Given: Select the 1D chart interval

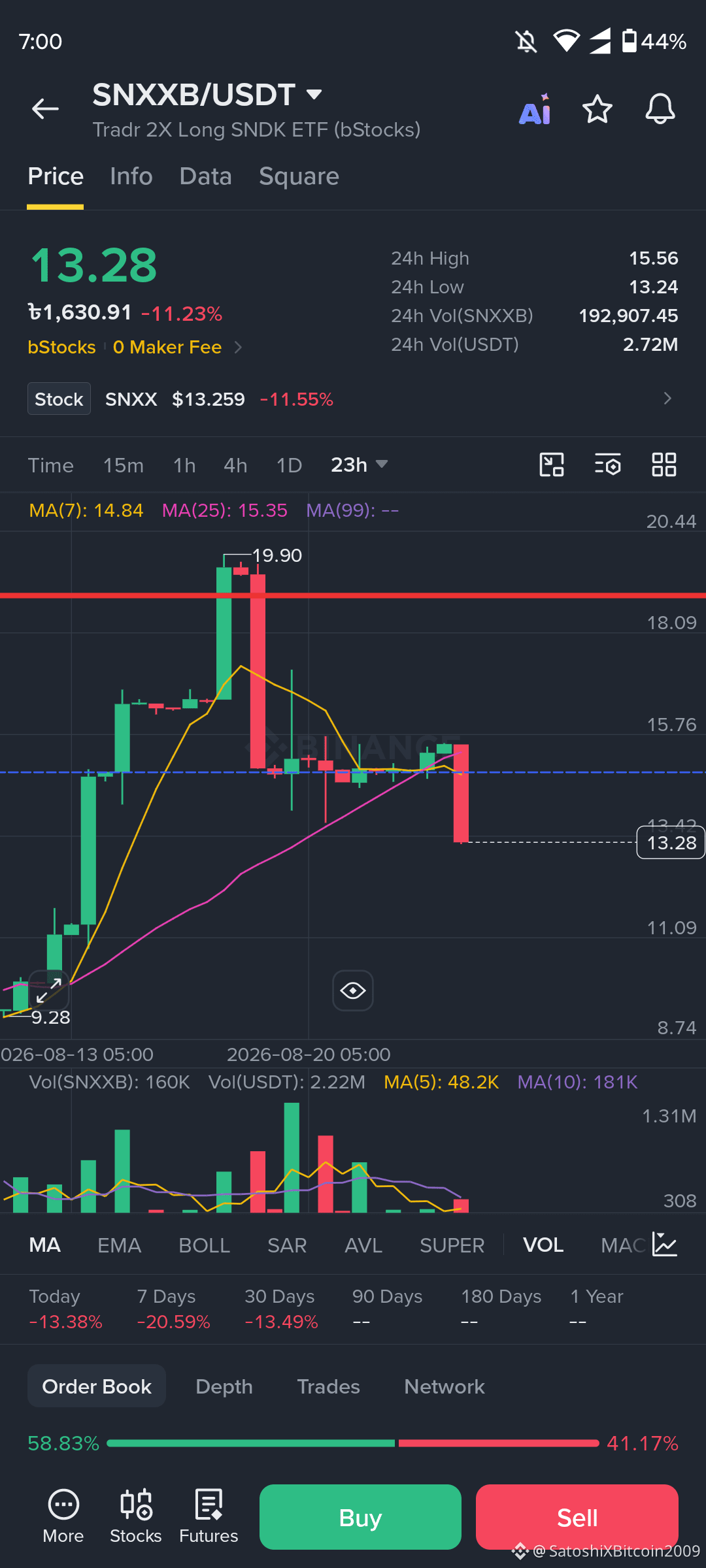Looking at the screenshot, I should pyautogui.click(x=289, y=465).
